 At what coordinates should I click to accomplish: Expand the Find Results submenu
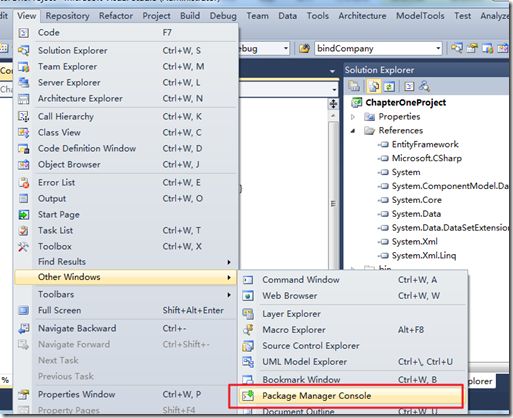pos(127,262)
